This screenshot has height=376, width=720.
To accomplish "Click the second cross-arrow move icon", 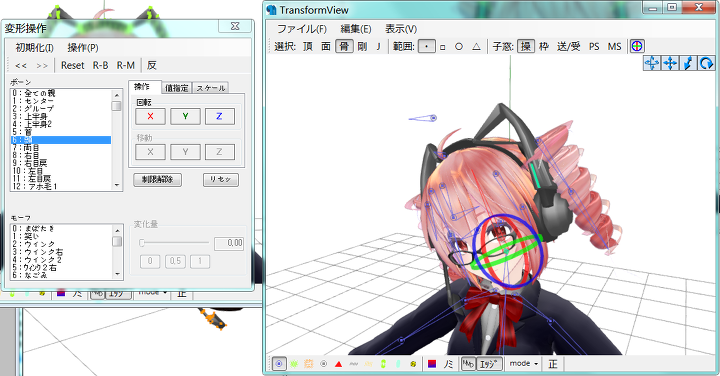I will pyautogui.click(x=670, y=63).
